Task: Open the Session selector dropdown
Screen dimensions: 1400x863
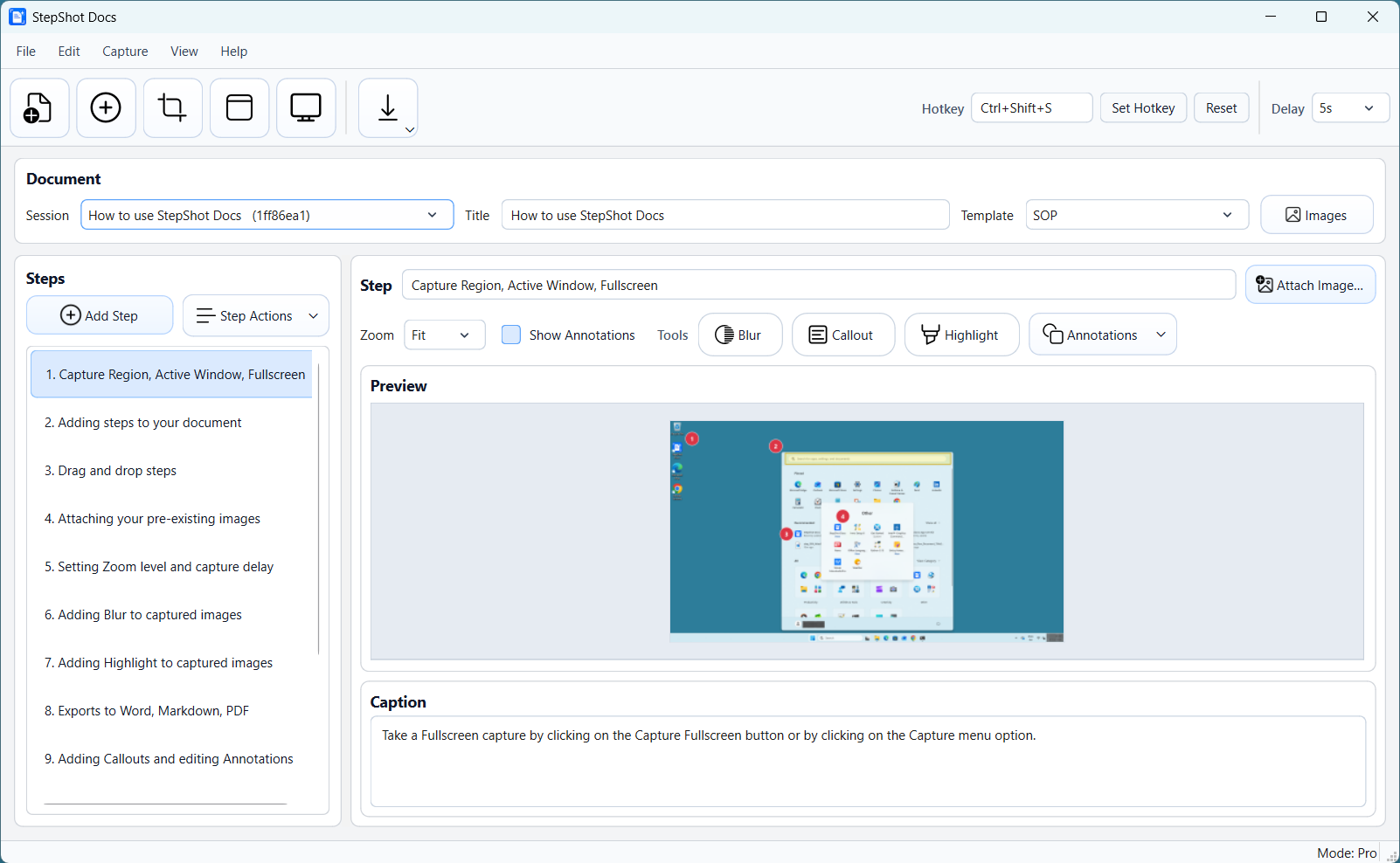Action: [x=267, y=215]
